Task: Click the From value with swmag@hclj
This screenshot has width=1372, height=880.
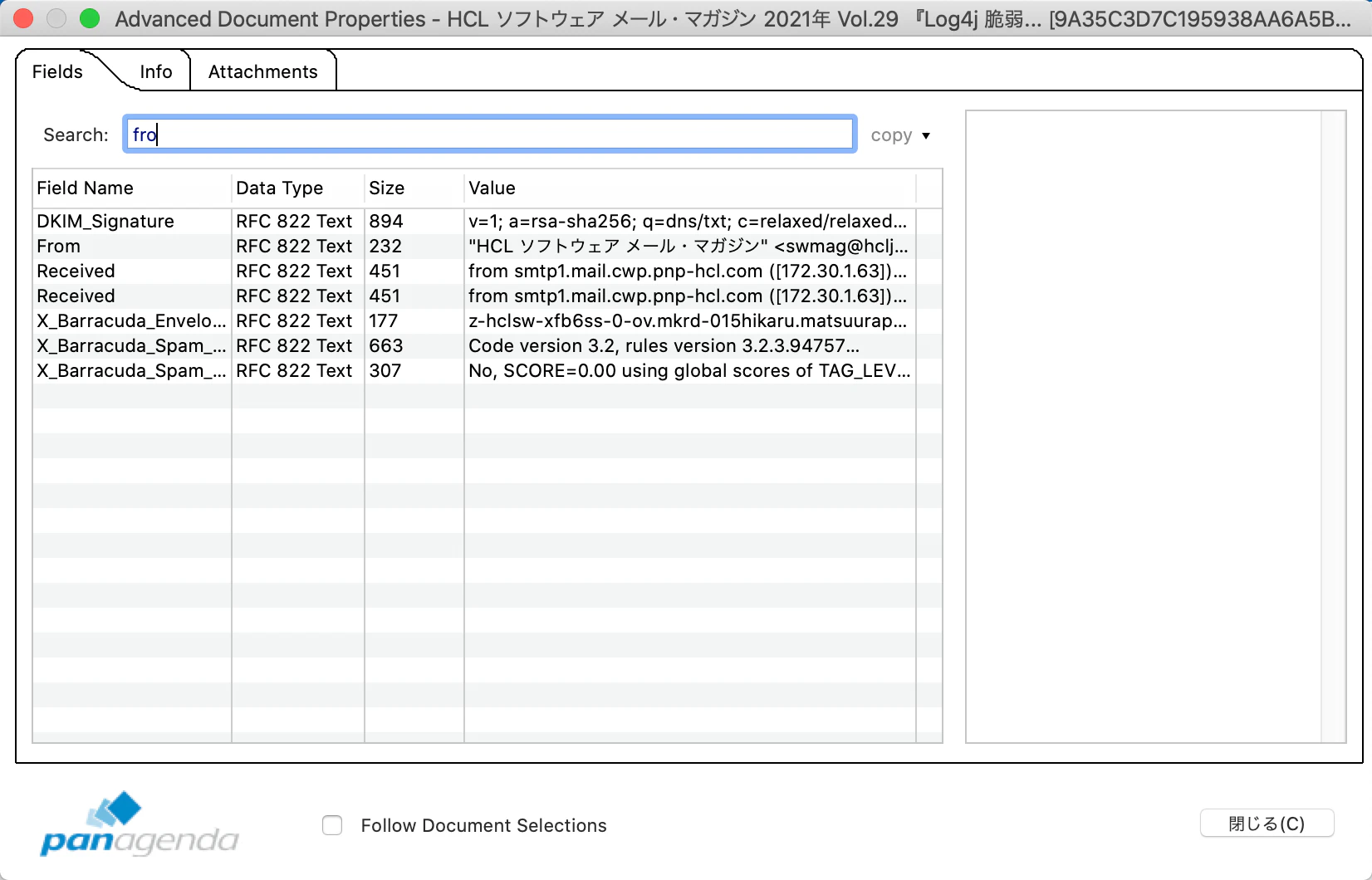Action: [x=688, y=247]
